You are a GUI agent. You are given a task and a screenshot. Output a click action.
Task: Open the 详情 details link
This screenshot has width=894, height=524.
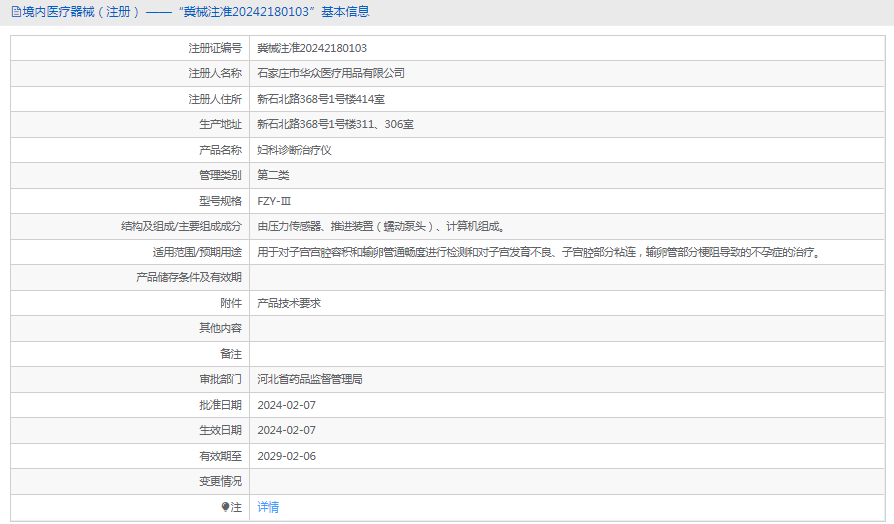(268, 507)
